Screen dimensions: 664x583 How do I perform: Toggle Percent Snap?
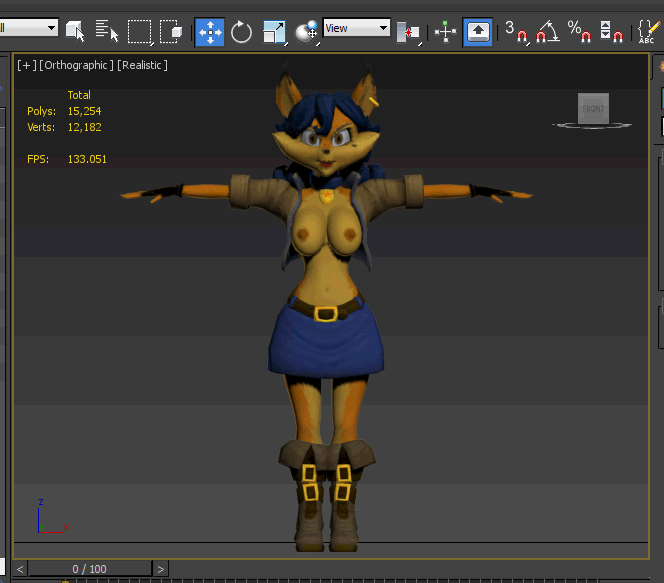click(579, 32)
